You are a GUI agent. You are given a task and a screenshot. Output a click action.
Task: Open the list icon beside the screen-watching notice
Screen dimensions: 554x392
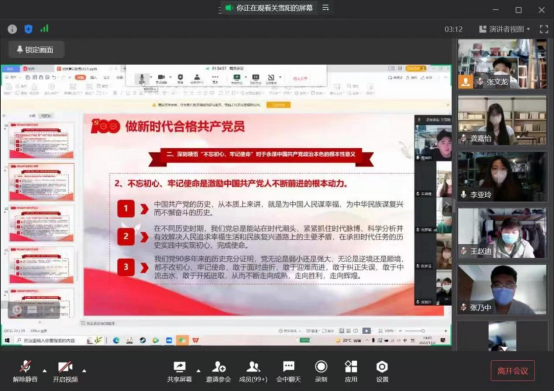(x=325, y=7)
